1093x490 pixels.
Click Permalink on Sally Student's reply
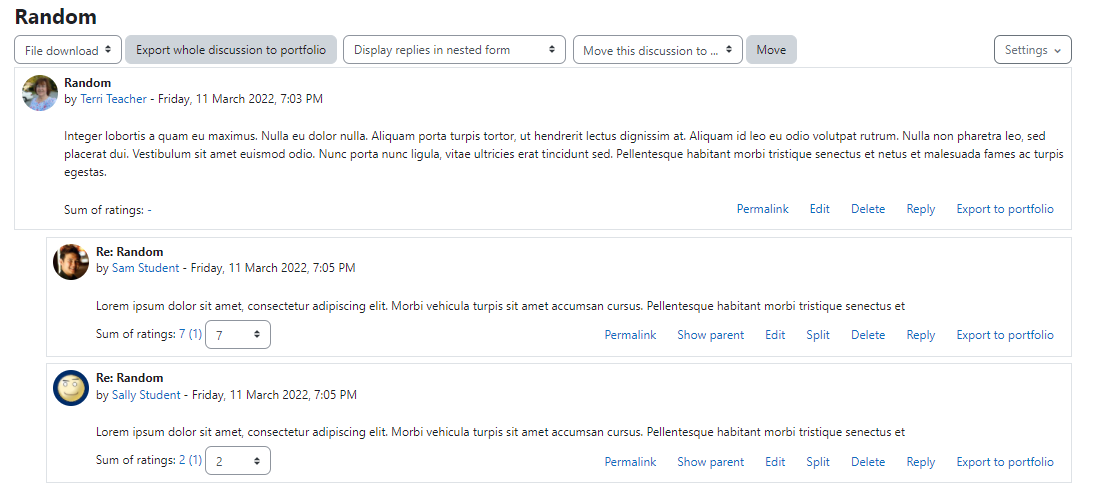pyautogui.click(x=630, y=462)
